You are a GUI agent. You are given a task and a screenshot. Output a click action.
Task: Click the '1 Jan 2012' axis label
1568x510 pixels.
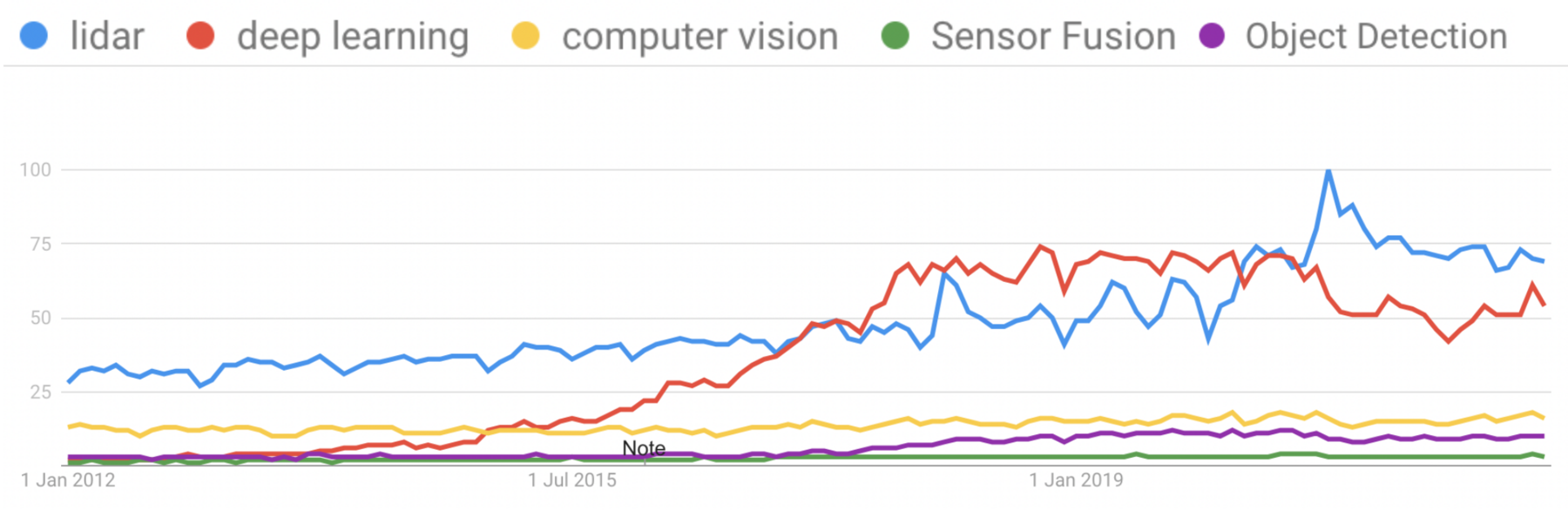pos(68,480)
